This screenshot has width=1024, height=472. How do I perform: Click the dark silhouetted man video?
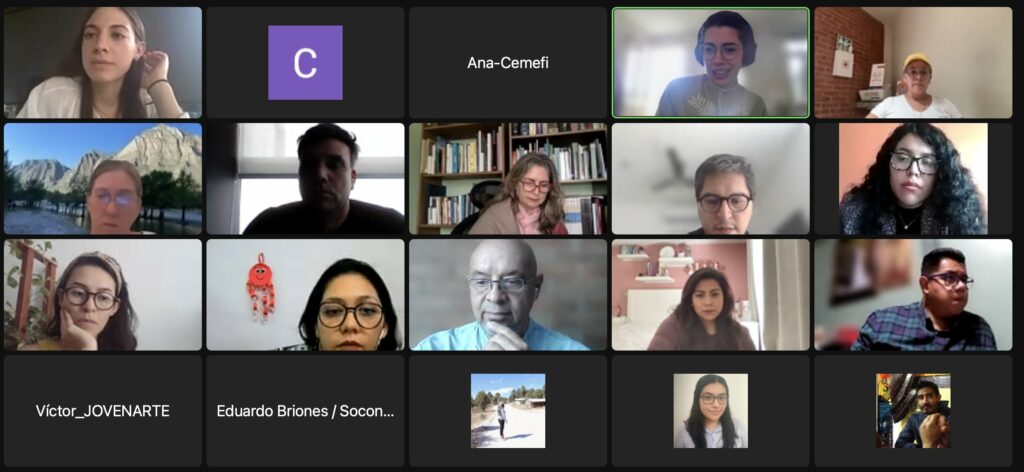(305, 179)
